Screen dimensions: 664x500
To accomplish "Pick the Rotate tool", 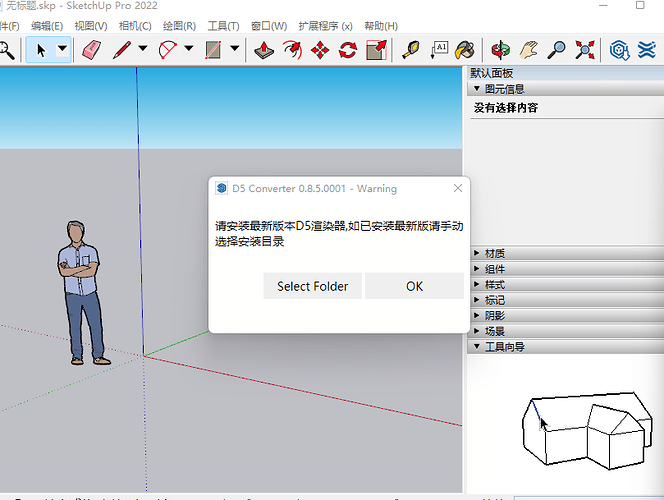I will (x=348, y=50).
